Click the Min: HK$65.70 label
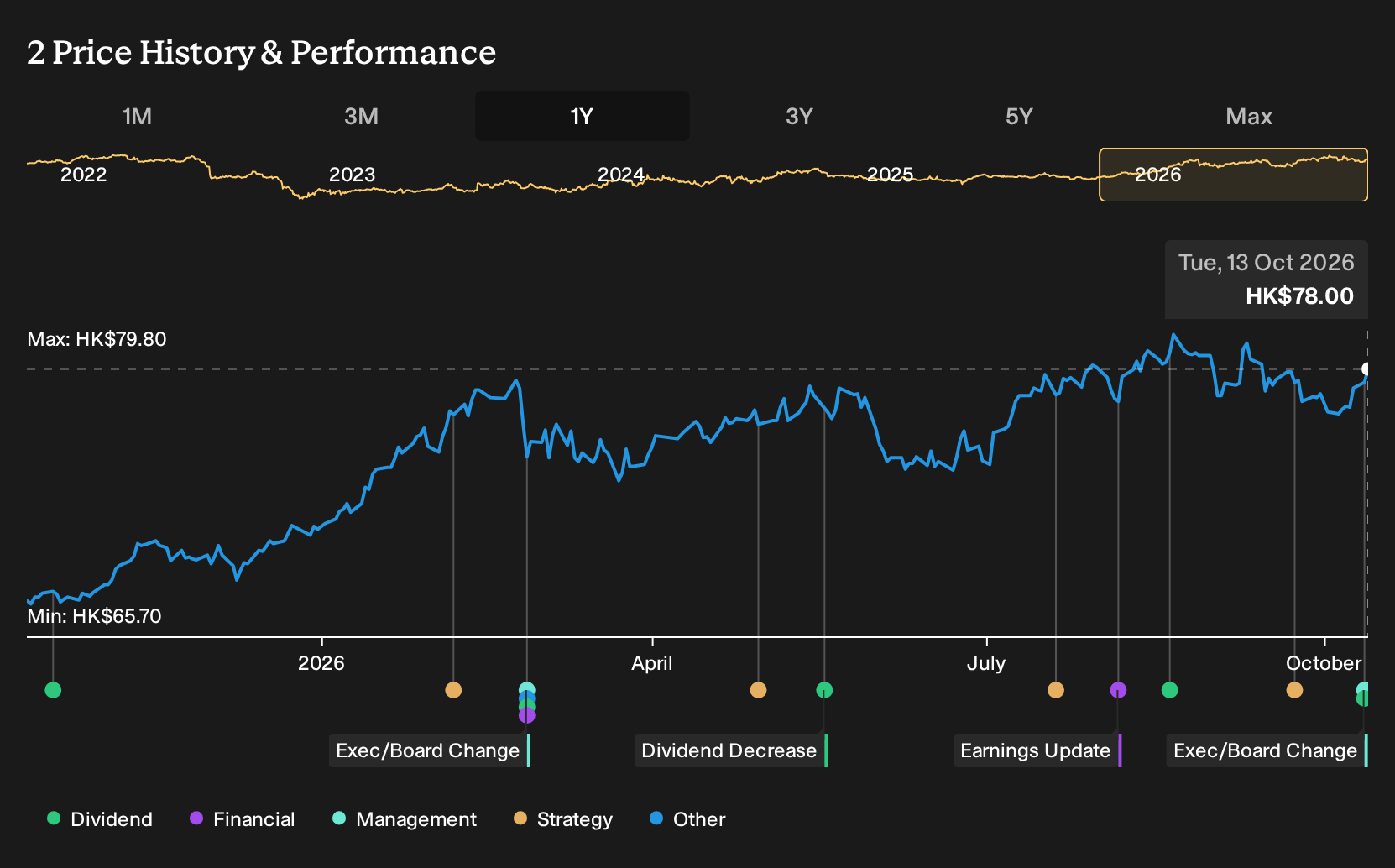The image size is (1395, 868). coord(94,616)
